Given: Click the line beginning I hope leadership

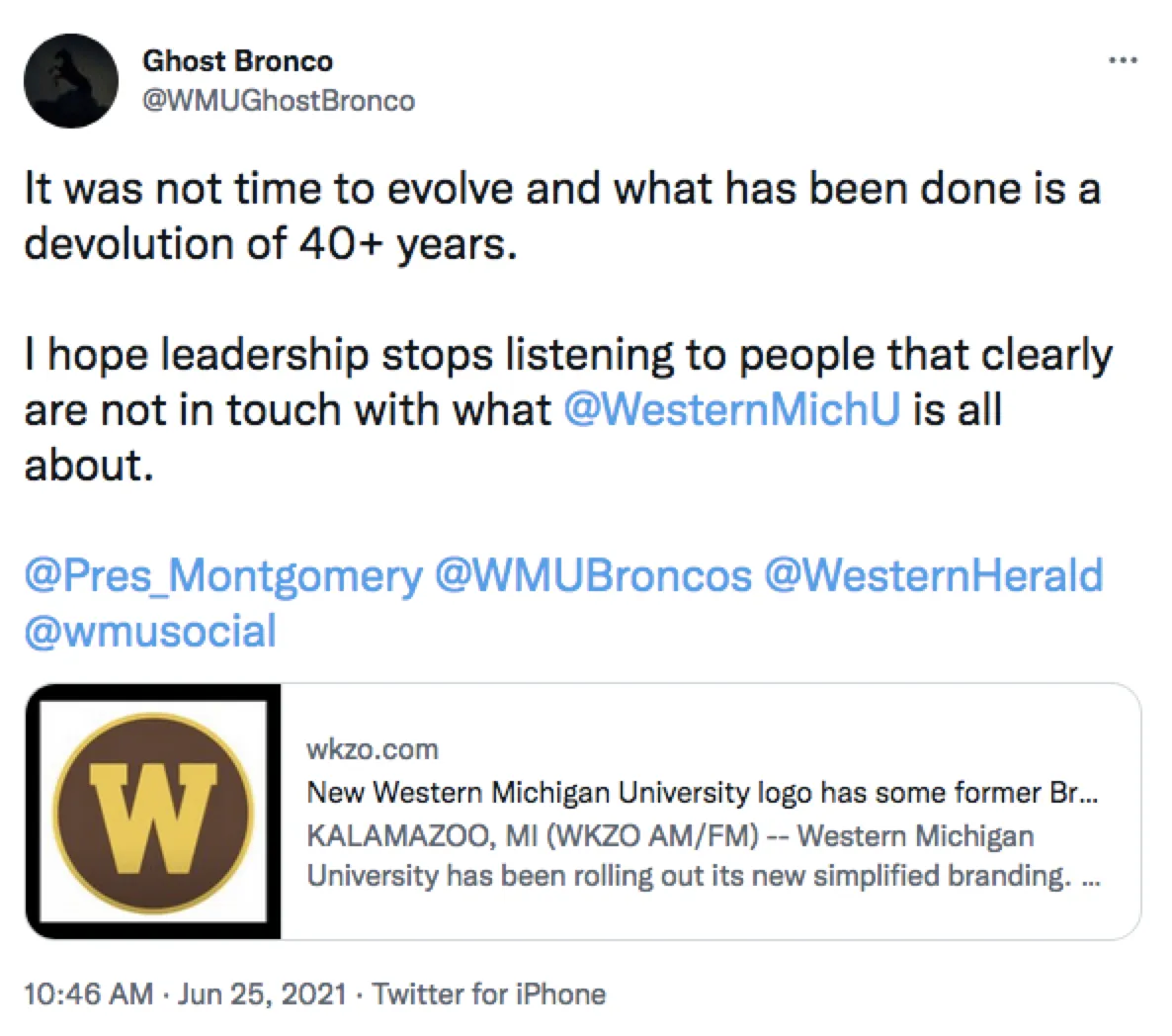Looking at the screenshot, I should [x=568, y=355].
